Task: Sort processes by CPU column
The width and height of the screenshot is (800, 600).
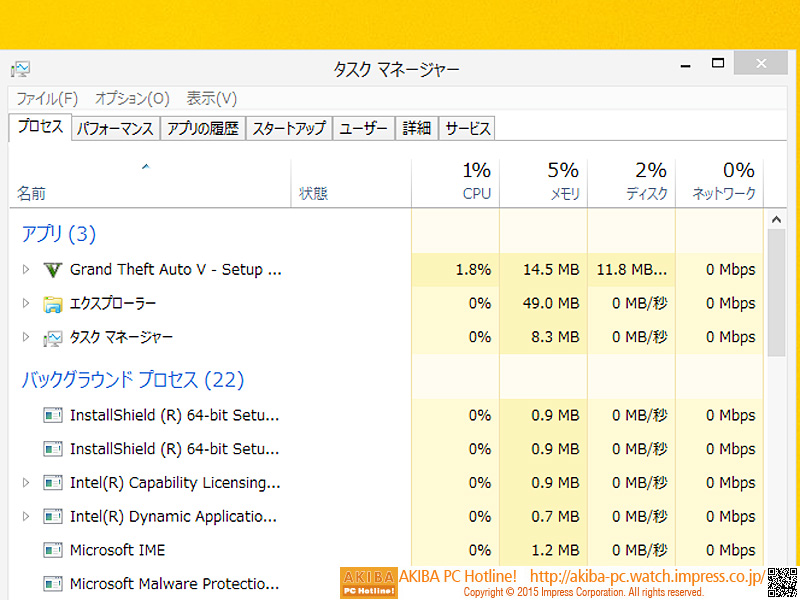Action: [x=455, y=183]
